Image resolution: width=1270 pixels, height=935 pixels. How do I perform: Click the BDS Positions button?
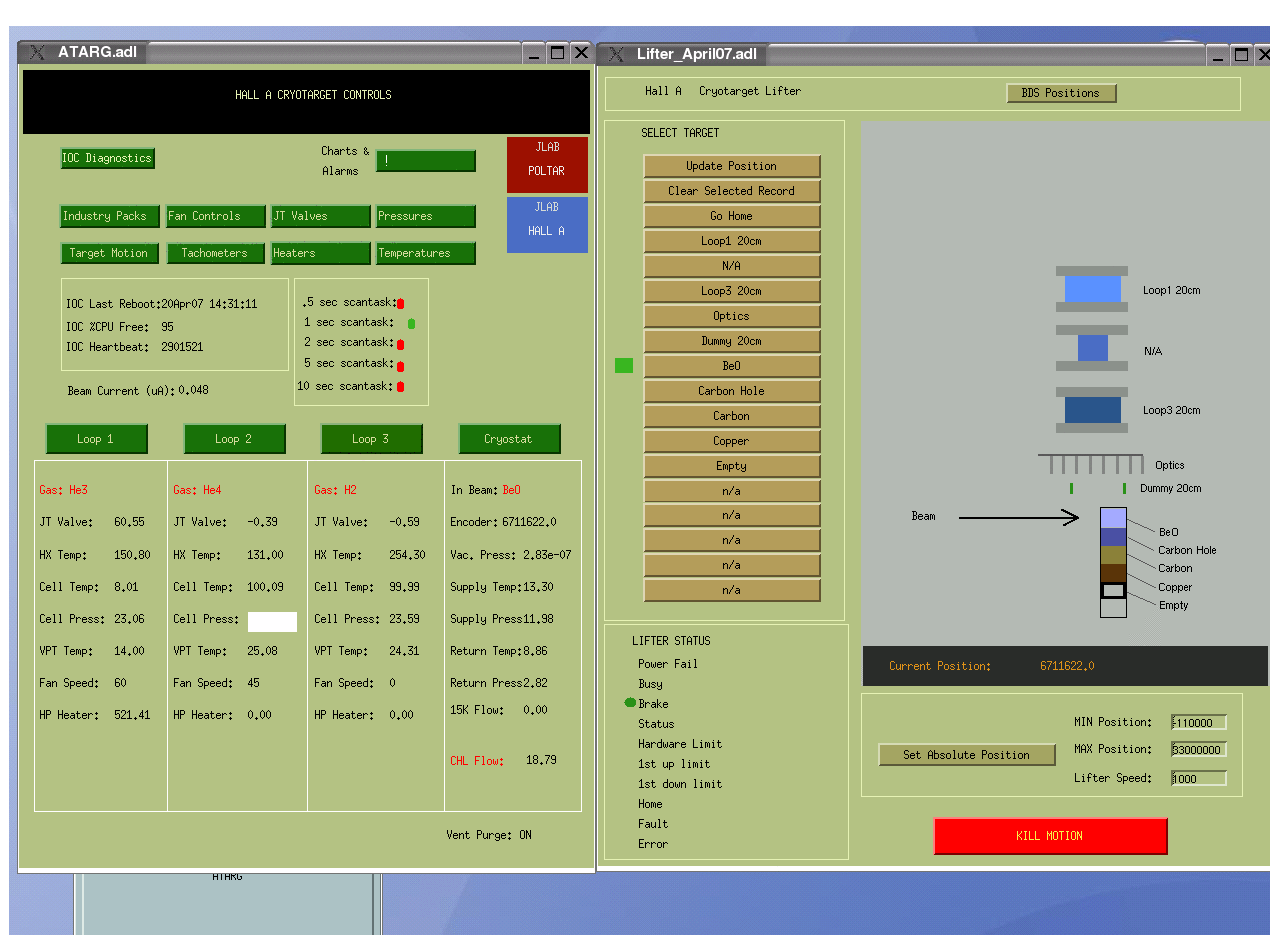(x=1061, y=93)
